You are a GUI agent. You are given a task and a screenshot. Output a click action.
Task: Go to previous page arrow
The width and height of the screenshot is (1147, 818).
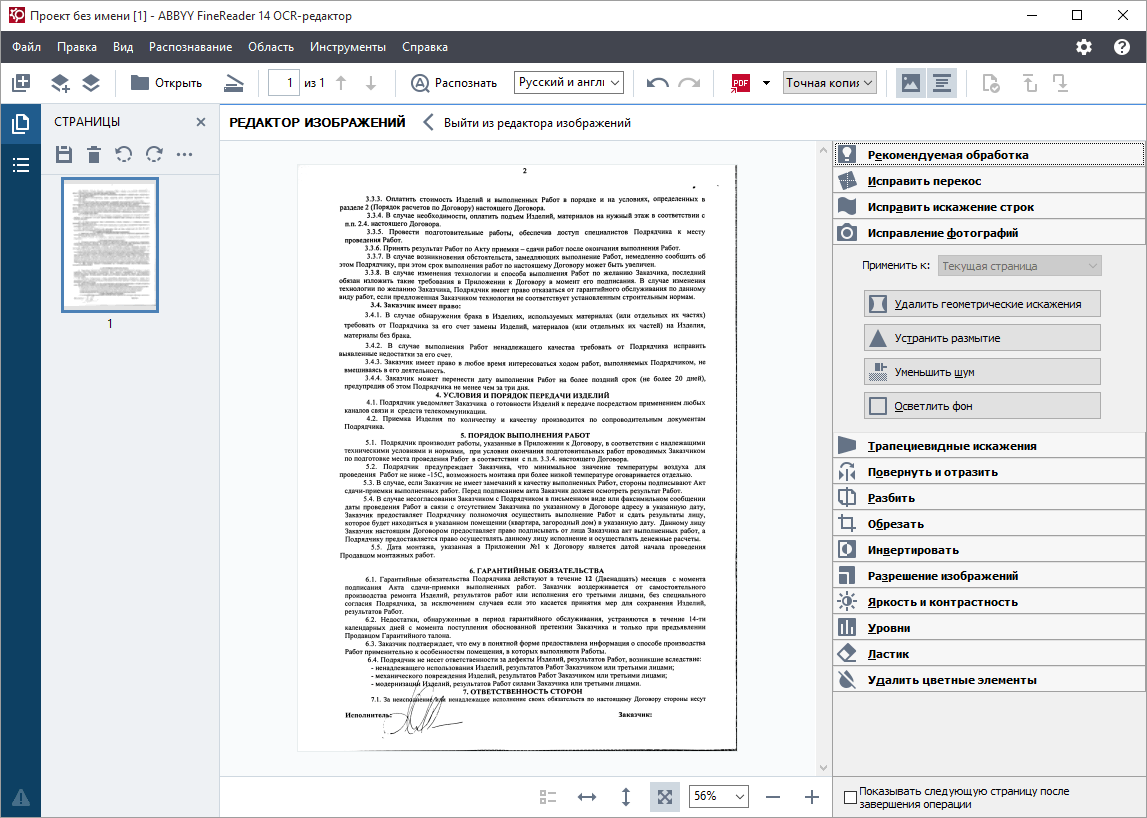(x=341, y=83)
